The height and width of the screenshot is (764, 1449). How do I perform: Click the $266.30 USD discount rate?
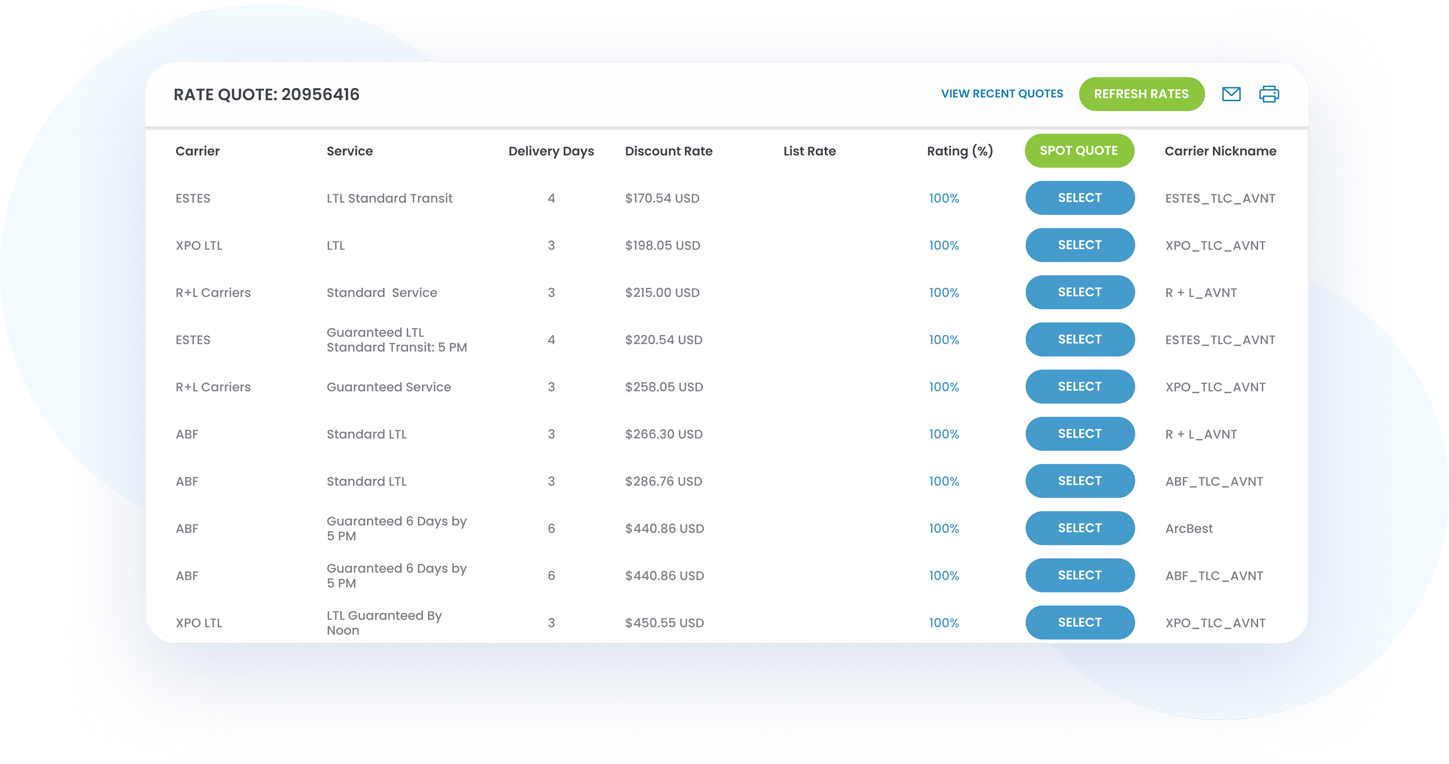click(664, 434)
